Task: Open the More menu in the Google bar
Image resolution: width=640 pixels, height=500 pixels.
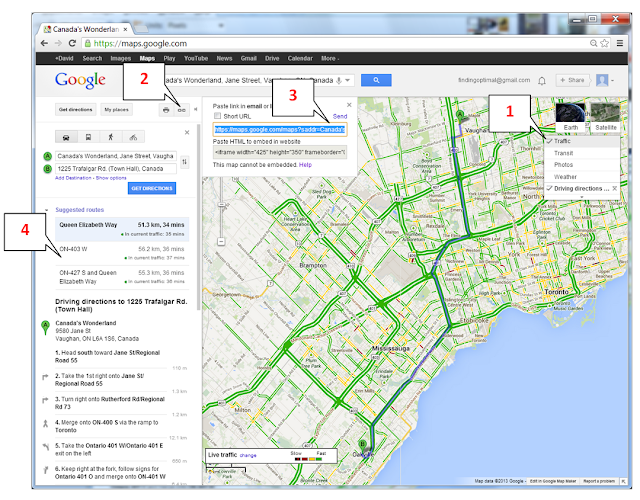Action: click(x=330, y=58)
